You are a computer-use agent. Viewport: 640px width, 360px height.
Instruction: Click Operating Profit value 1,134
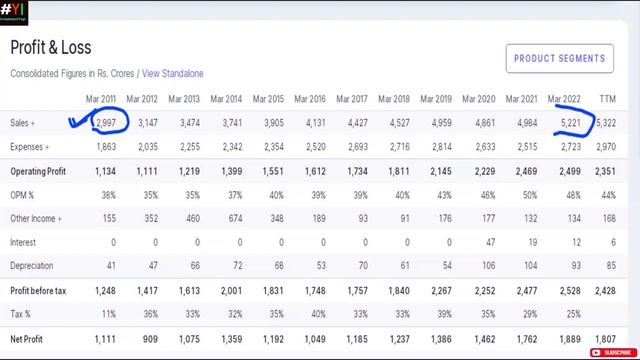click(x=105, y=171)
